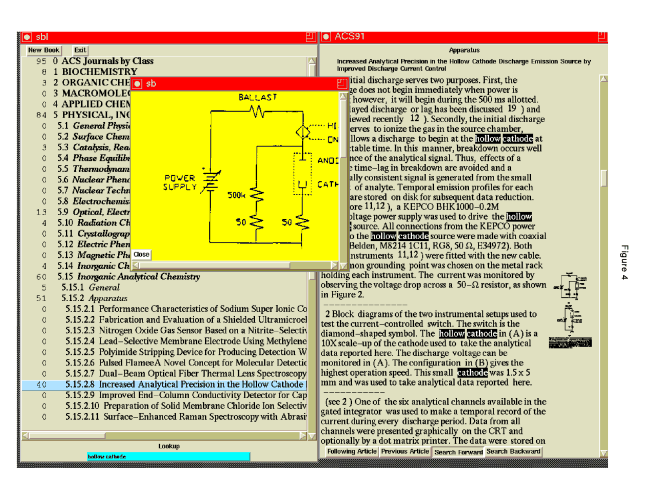This screenshot has width=648, height=500.
Task: Click the ACS91 window title icon
Action: tap(325, 37)
